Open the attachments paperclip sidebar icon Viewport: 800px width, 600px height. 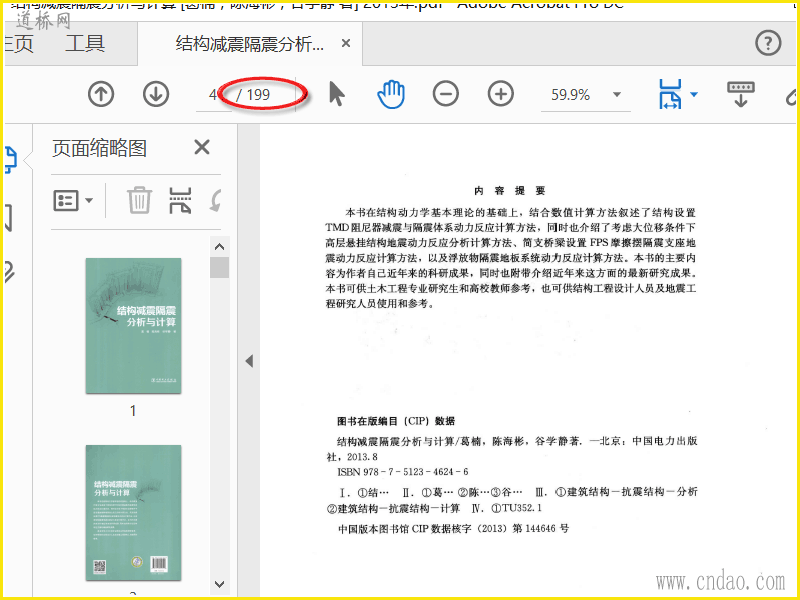pyautogui.click(x=9, y=272)
